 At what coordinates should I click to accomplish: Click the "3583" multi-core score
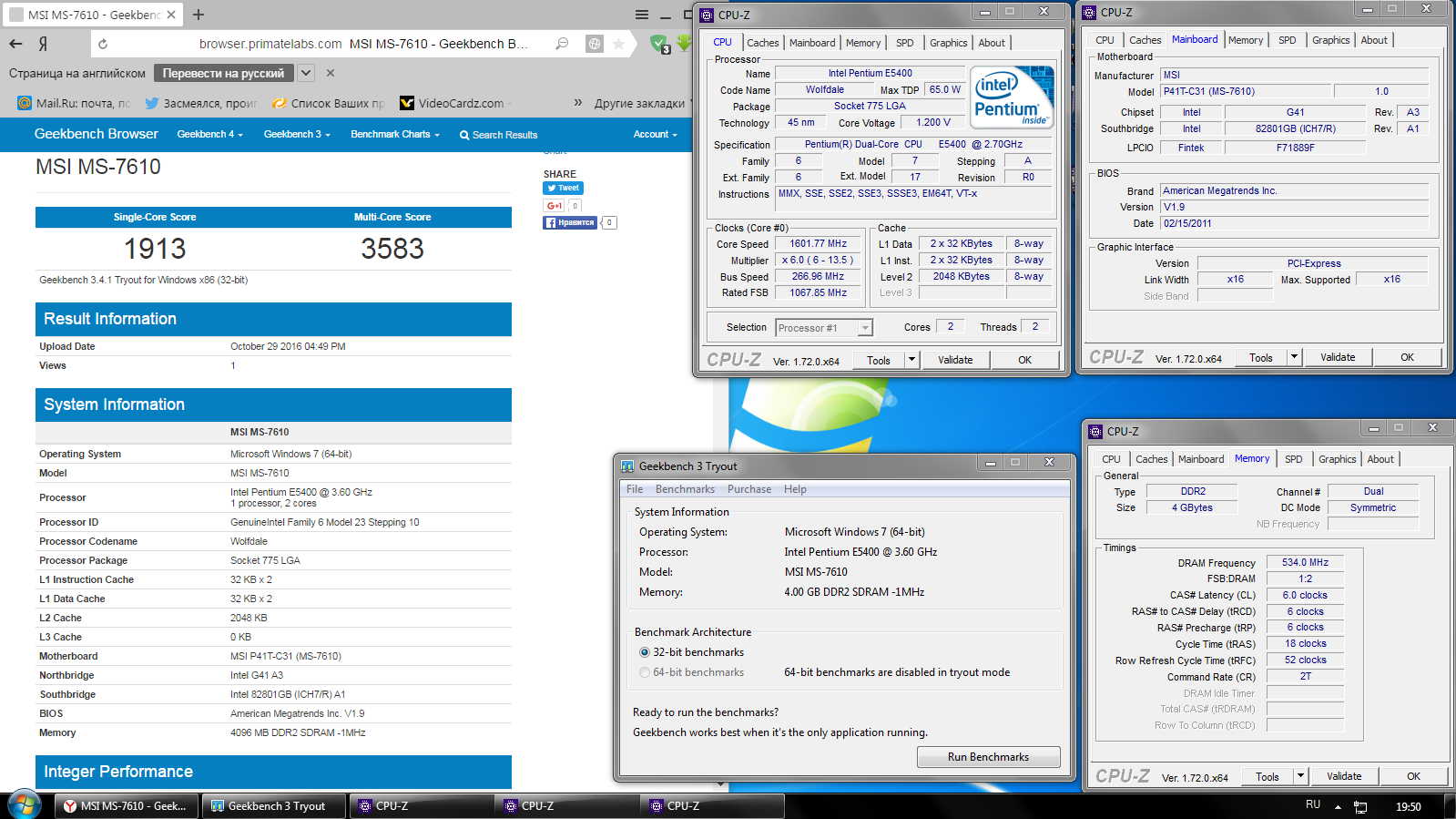[392, 249]
